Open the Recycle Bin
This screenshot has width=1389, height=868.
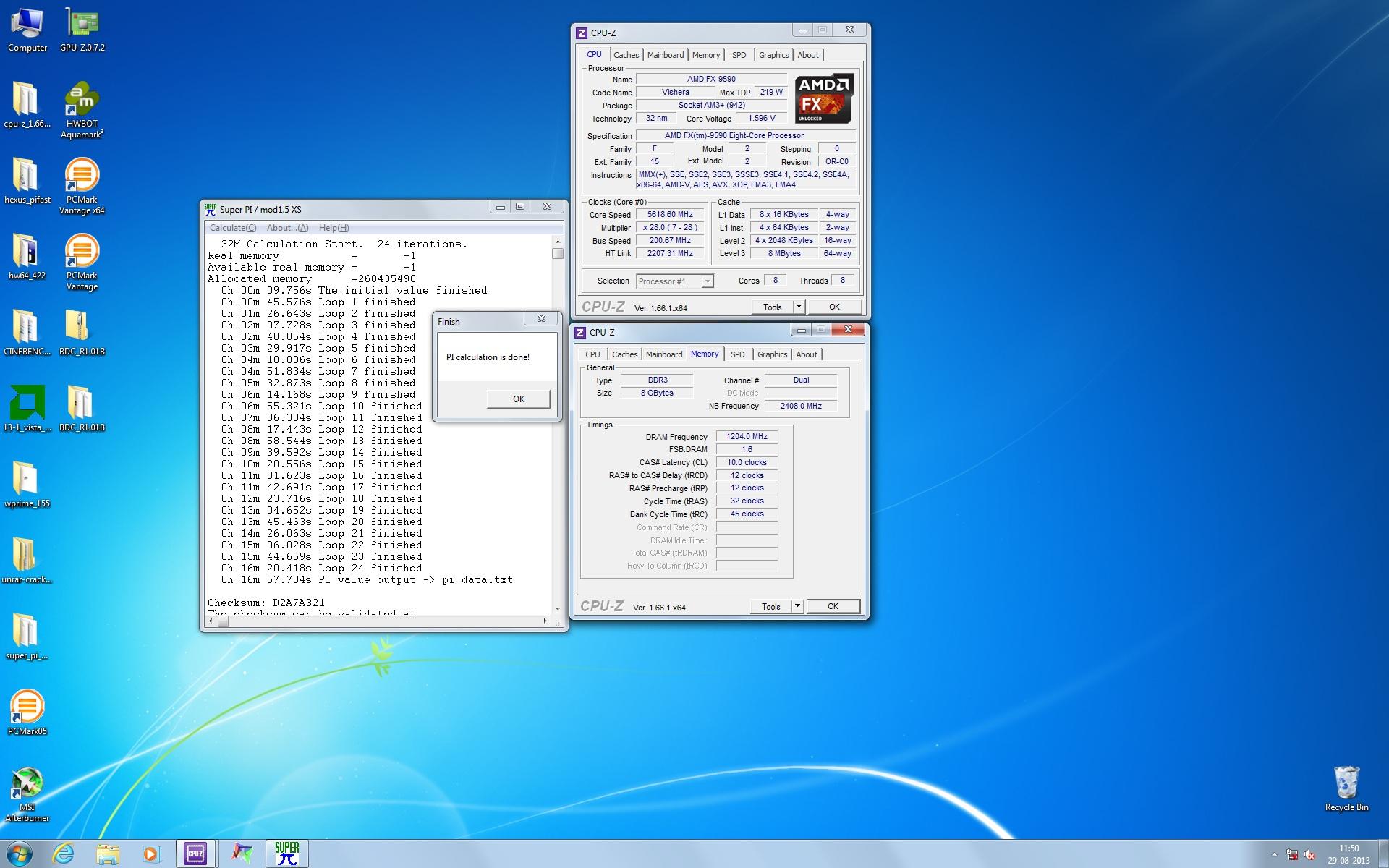pyautogui.click(x=1346, y=789)
